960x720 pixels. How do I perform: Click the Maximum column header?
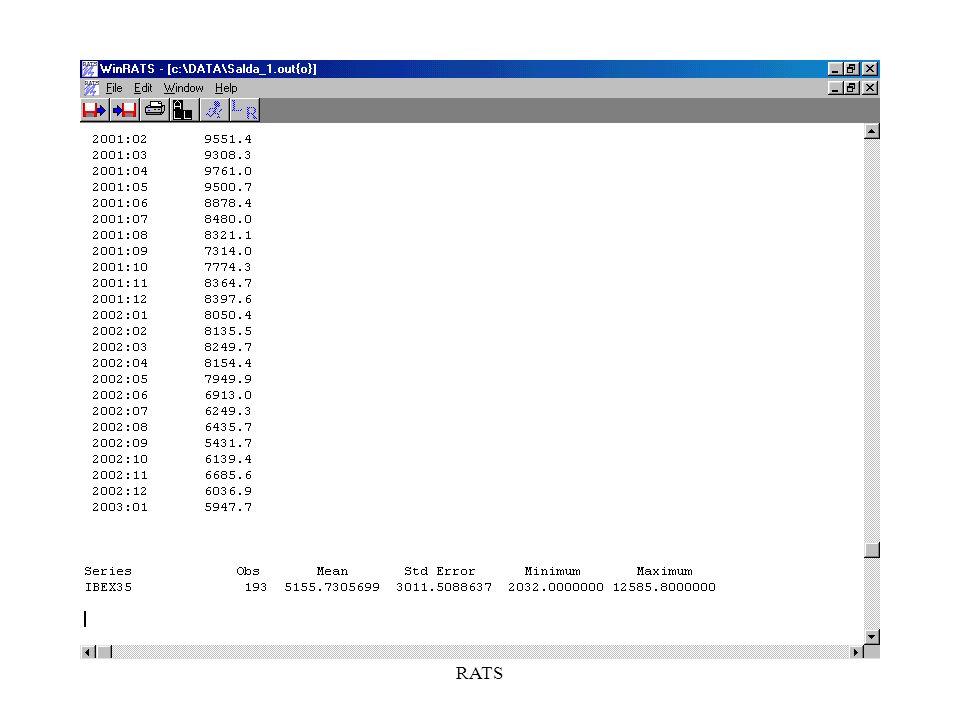[664, 571]
